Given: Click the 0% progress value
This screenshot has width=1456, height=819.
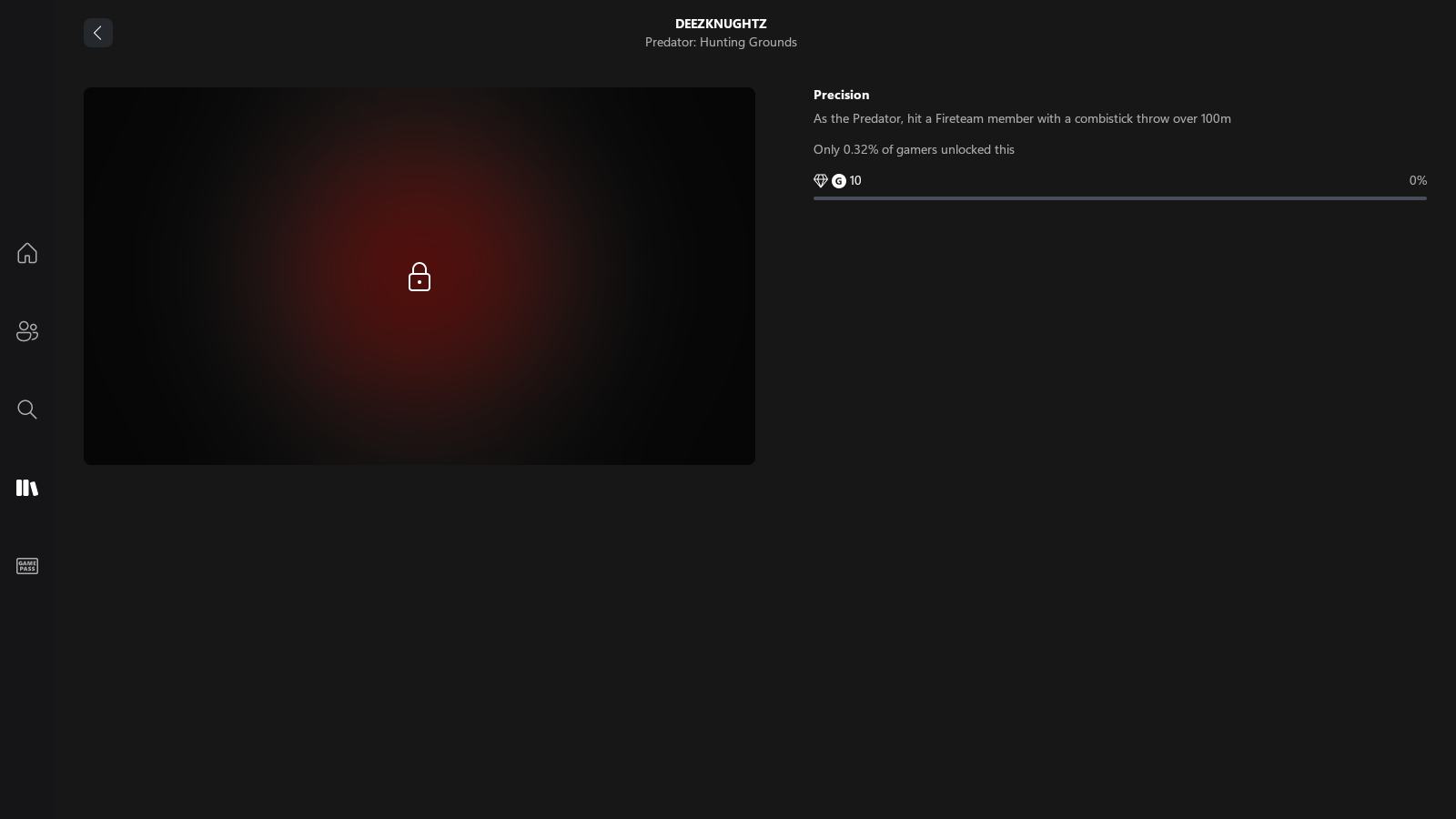Looking at the screenshot, I should pyautogui.click(x=1418, y=180).
